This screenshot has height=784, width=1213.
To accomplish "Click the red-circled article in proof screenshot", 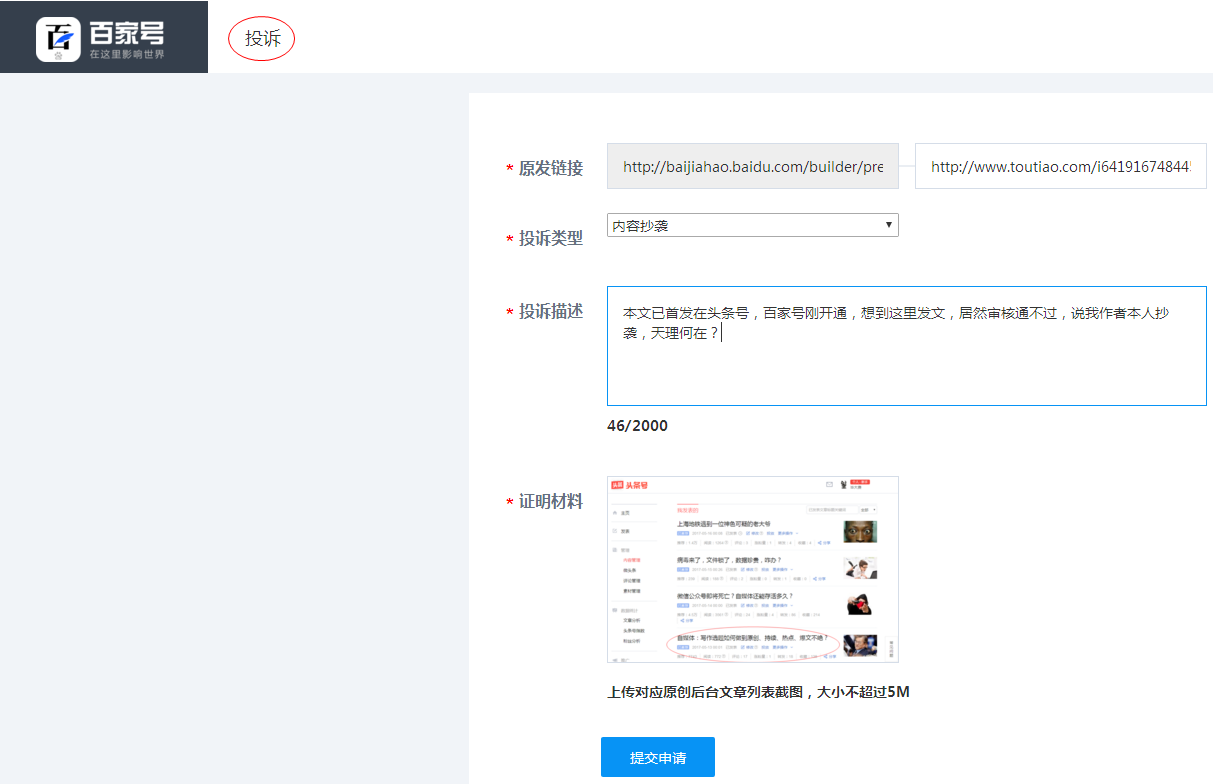I will [752, 640].
